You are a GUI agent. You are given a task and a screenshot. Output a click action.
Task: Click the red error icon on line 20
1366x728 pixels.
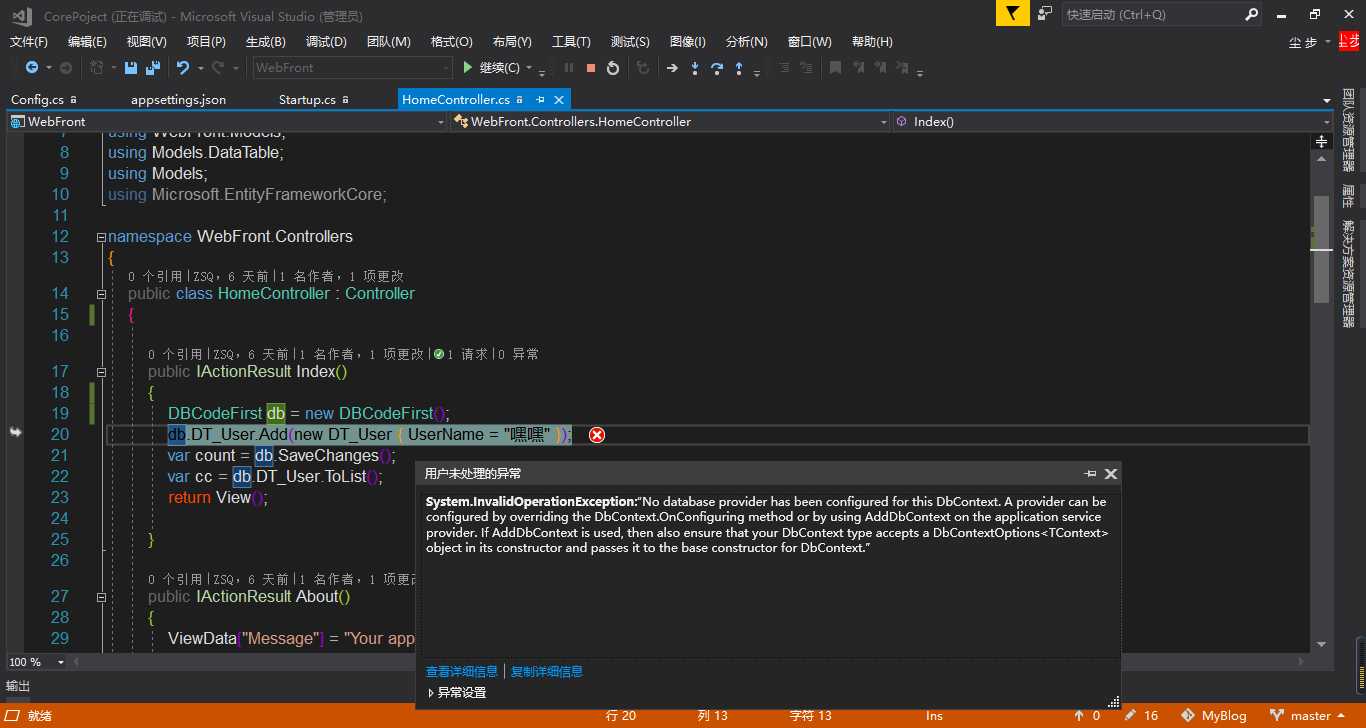597,434
